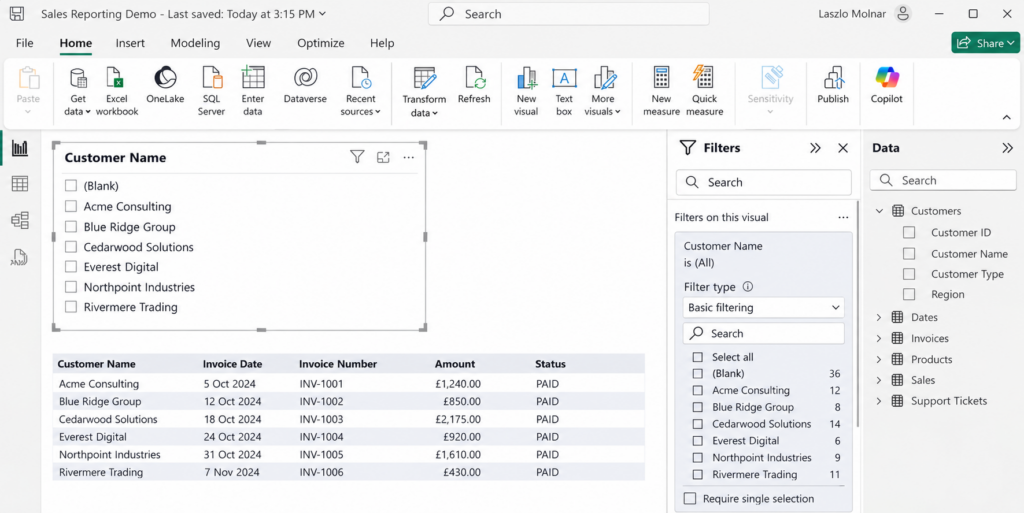This screenshot has width=1024, height=513.
Task: Tick Select all in Filters pane
Action: point(698,358)
